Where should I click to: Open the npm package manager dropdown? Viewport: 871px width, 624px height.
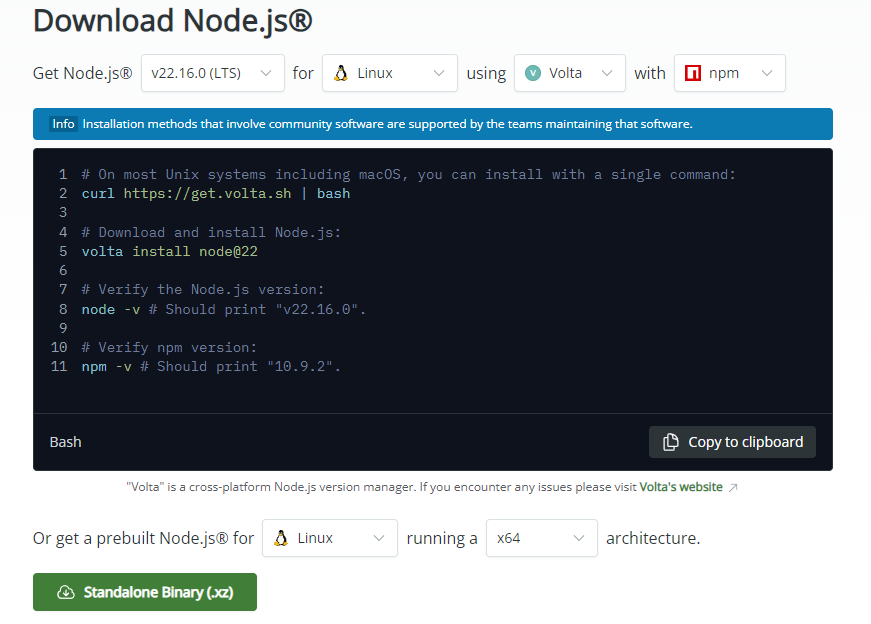730,73
